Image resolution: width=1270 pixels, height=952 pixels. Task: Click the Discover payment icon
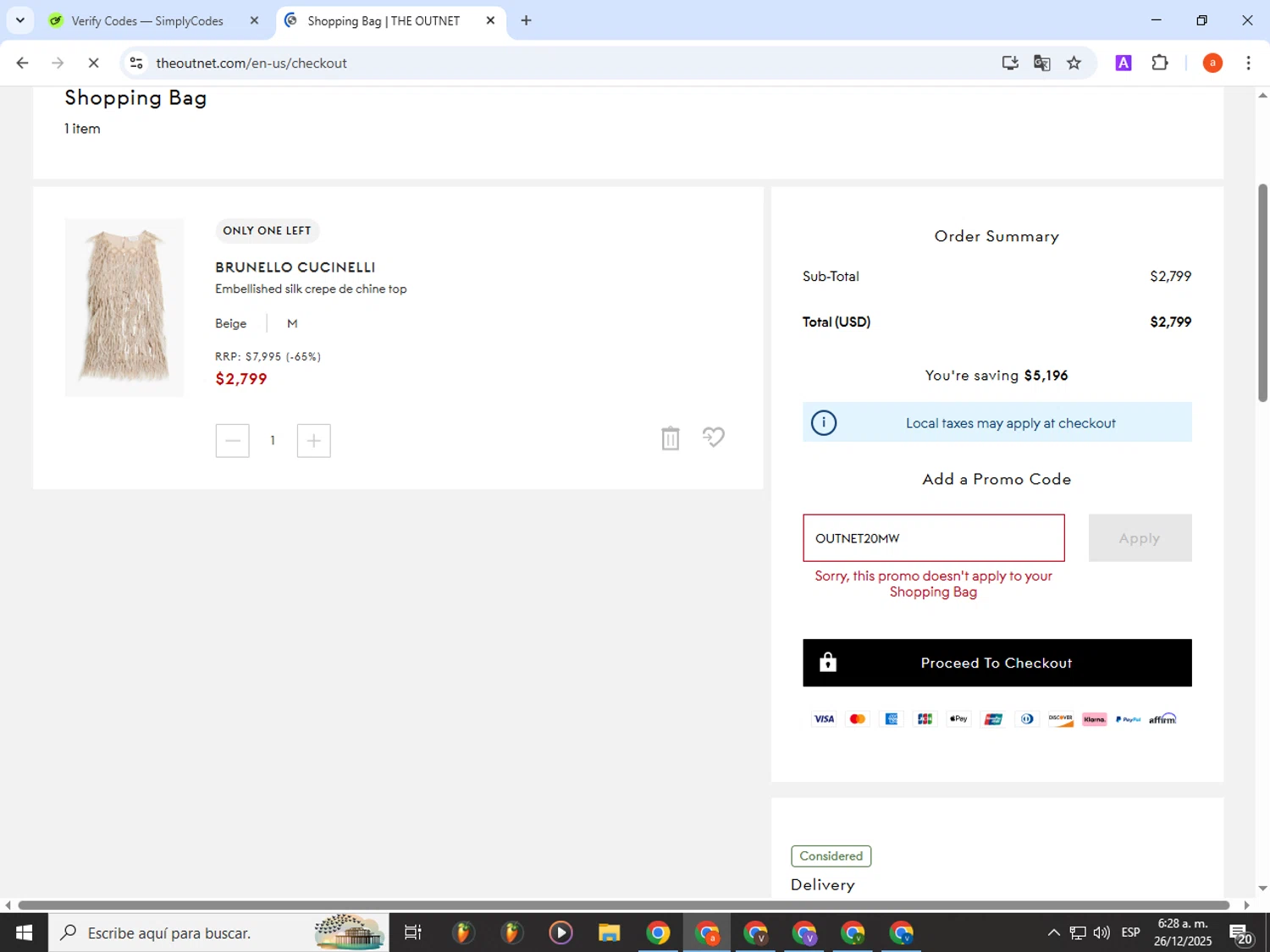[x=1061, y=718]
